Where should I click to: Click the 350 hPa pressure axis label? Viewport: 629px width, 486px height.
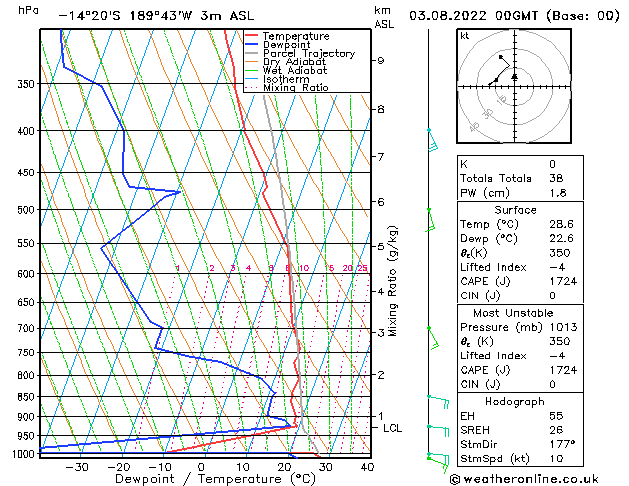26,84
